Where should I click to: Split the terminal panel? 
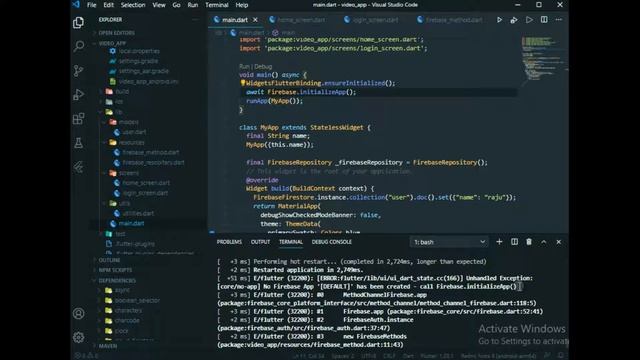point(514,242)
